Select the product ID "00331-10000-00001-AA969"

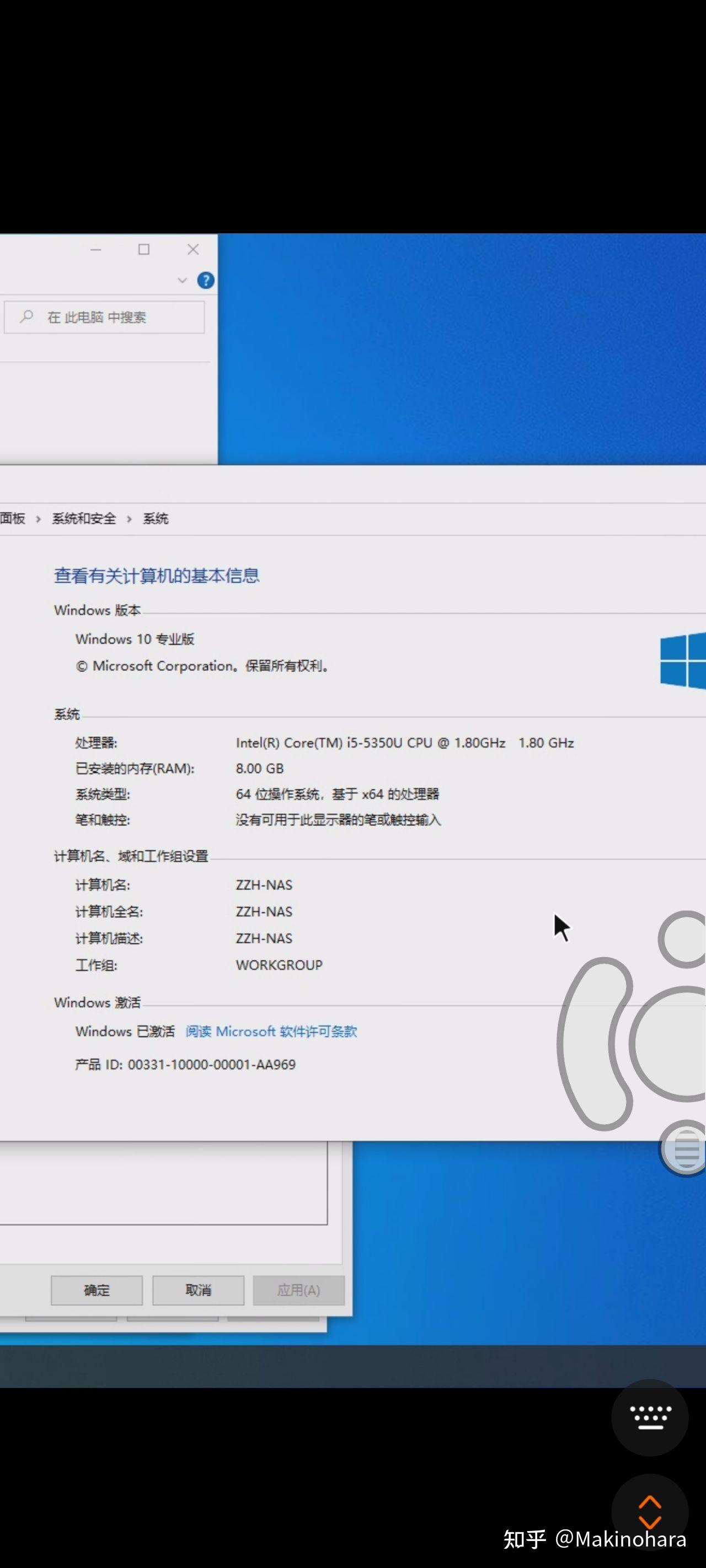click(211, 1065)
